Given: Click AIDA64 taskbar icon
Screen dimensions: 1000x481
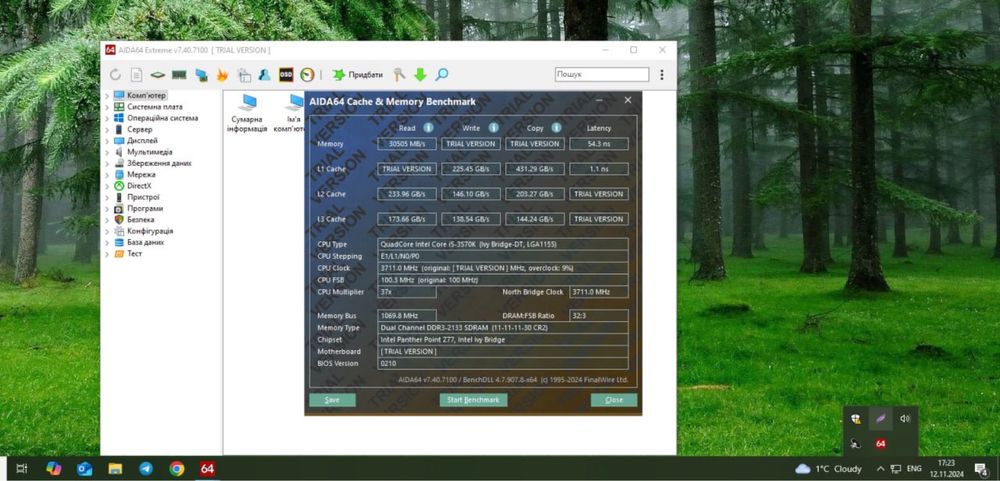Looking at the screenshot, I should click(x=207, y=469).
